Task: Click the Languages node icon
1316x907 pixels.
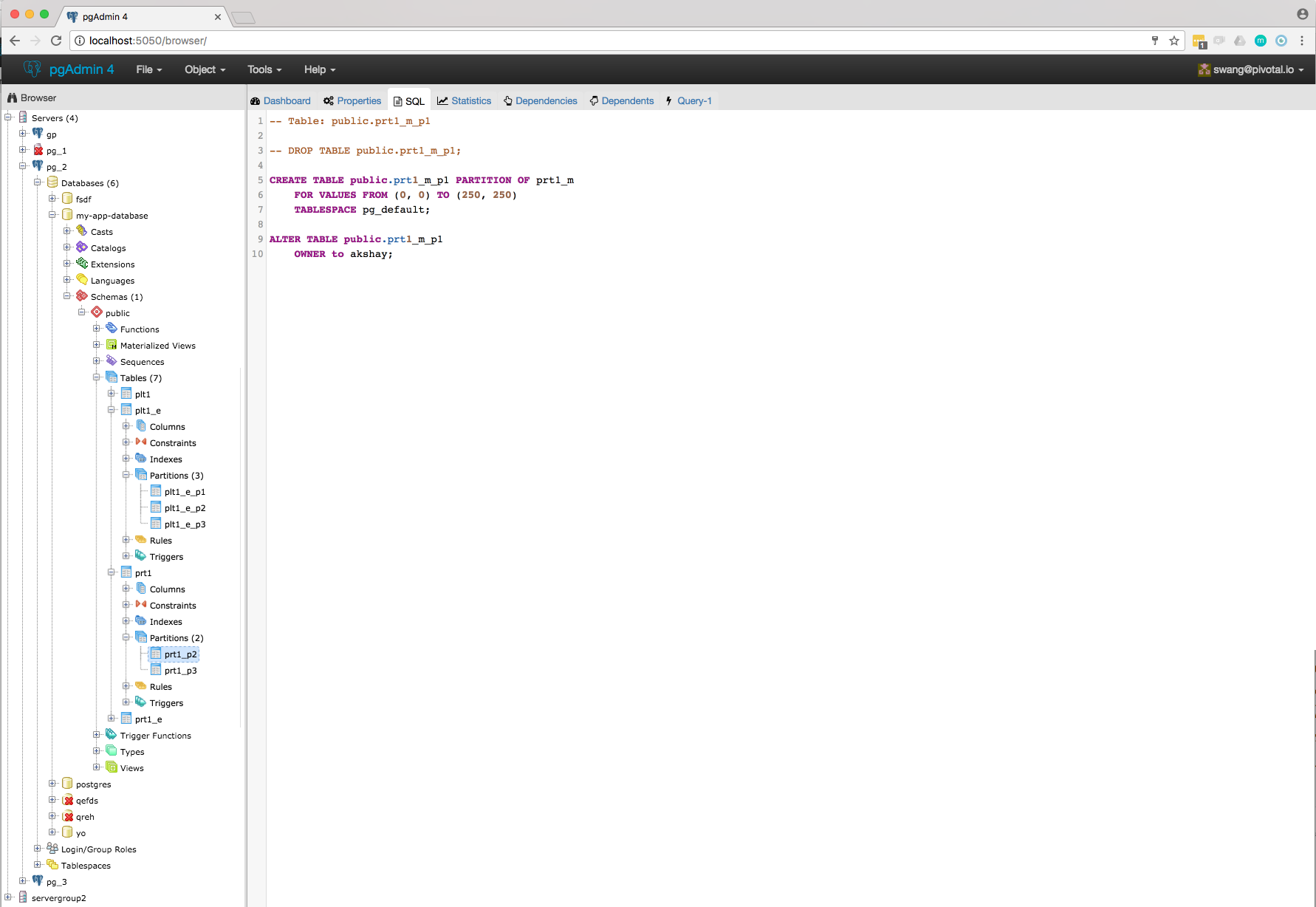Action: tap(82, 280)
